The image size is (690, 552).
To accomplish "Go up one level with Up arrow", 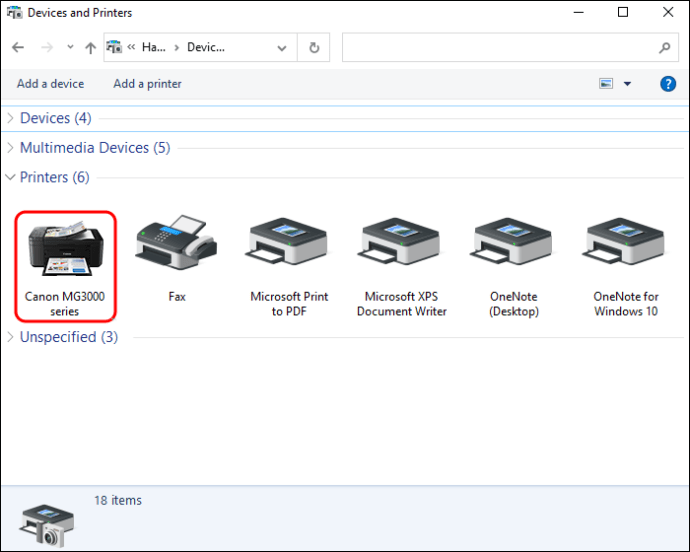I will click(x=90, y=48).
